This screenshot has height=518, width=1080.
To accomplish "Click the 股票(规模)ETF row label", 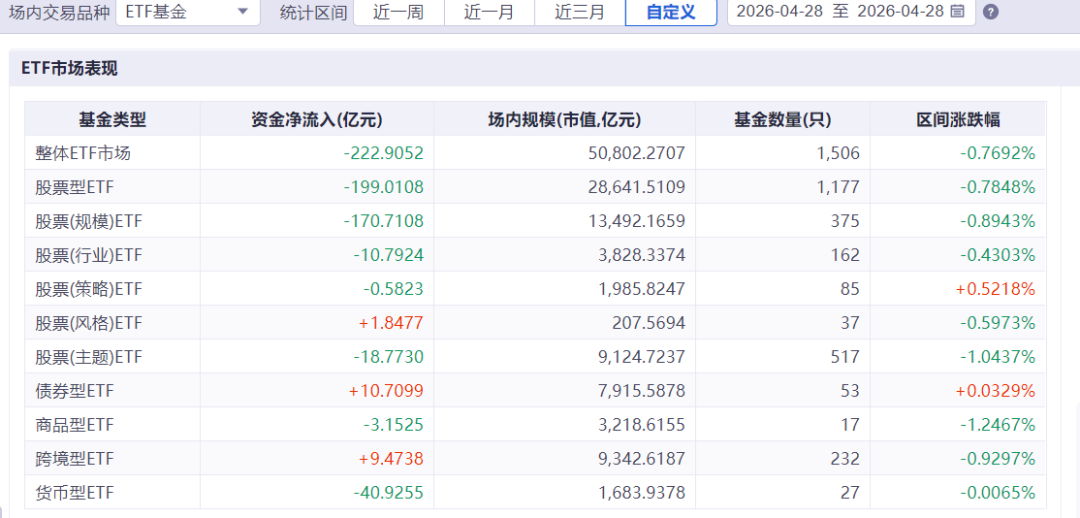I will pos(89,221).
